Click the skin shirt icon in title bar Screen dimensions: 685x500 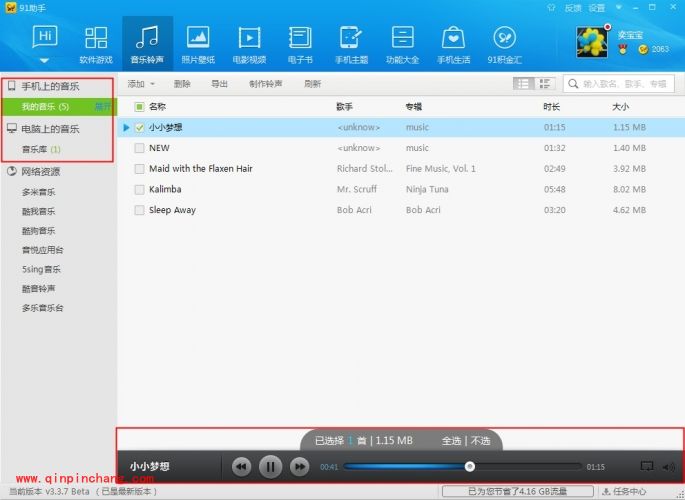coord(551,7)
